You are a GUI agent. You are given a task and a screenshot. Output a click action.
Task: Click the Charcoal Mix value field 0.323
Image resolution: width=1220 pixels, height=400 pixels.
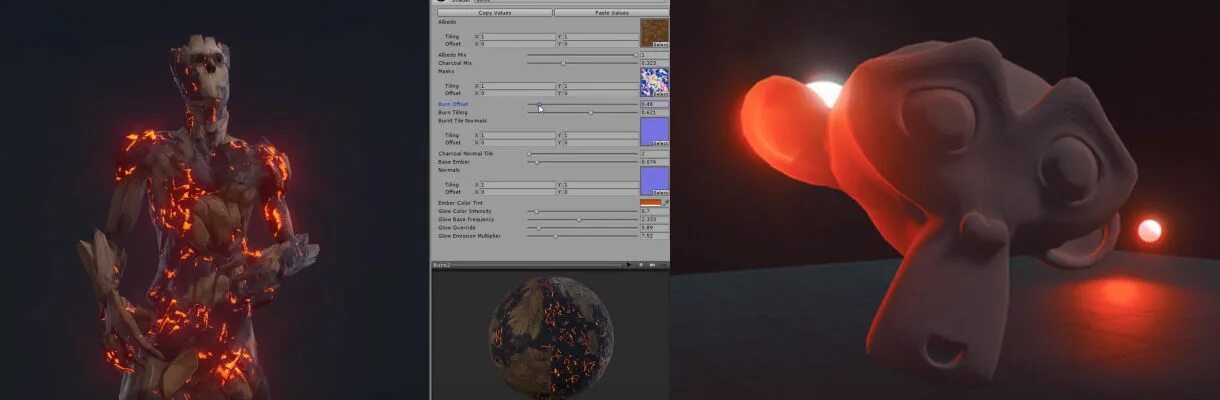tap(654, 63)
